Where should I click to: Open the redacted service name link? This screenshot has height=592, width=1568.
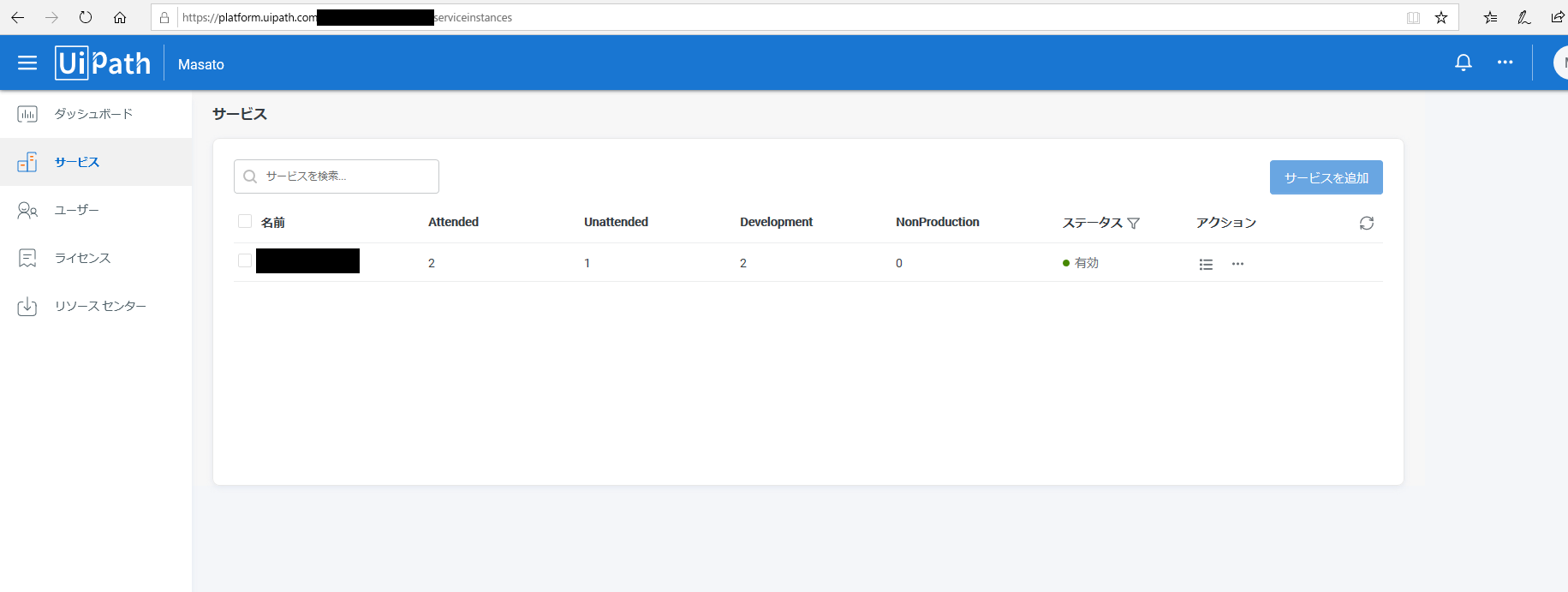coord(307,260)
